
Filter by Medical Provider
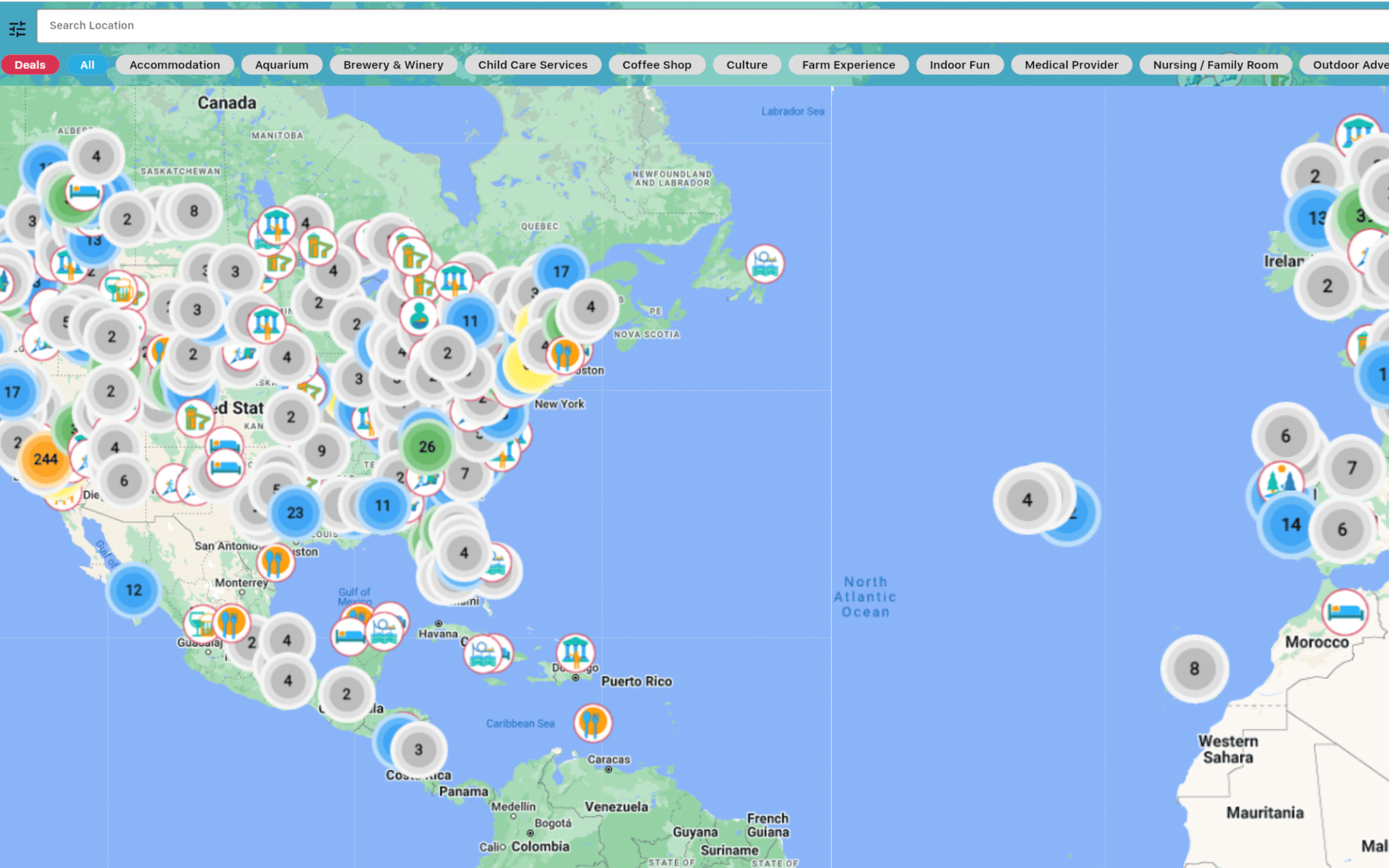click(1071, 65)
